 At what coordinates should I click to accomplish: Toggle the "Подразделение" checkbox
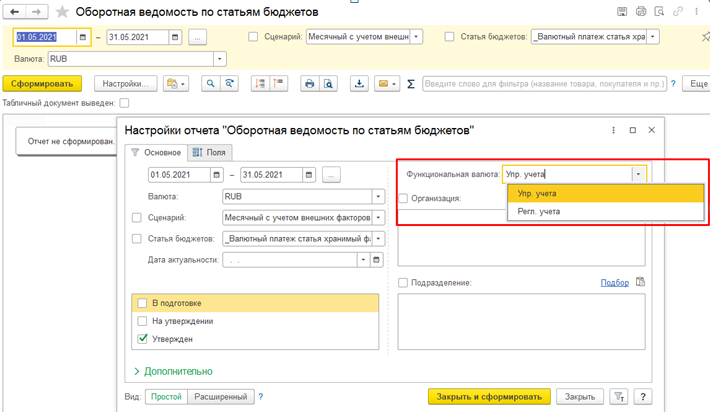(x=403, y=283)
